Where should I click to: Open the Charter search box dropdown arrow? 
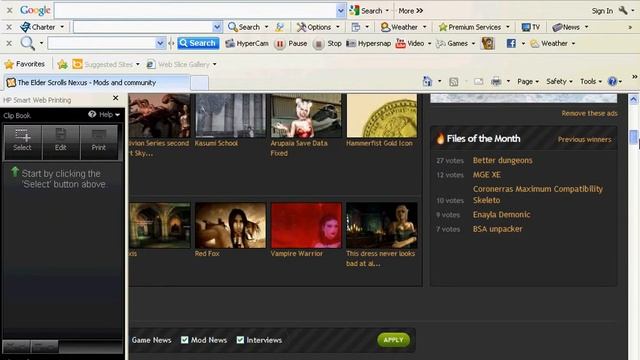coord(217,27)
